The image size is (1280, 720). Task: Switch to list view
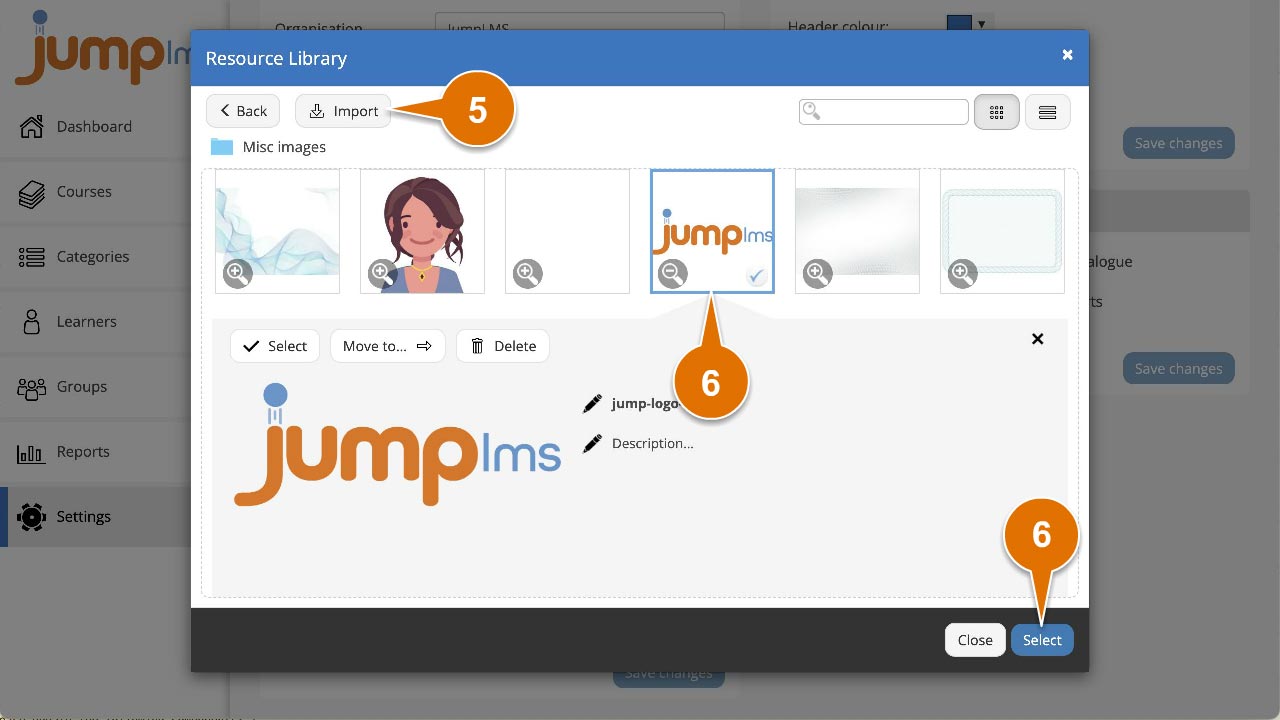(x=1047, y=112)
